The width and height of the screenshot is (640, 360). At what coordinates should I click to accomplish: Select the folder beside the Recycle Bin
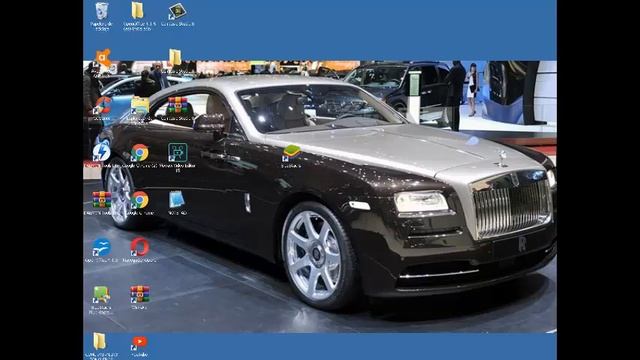point(138,11)
